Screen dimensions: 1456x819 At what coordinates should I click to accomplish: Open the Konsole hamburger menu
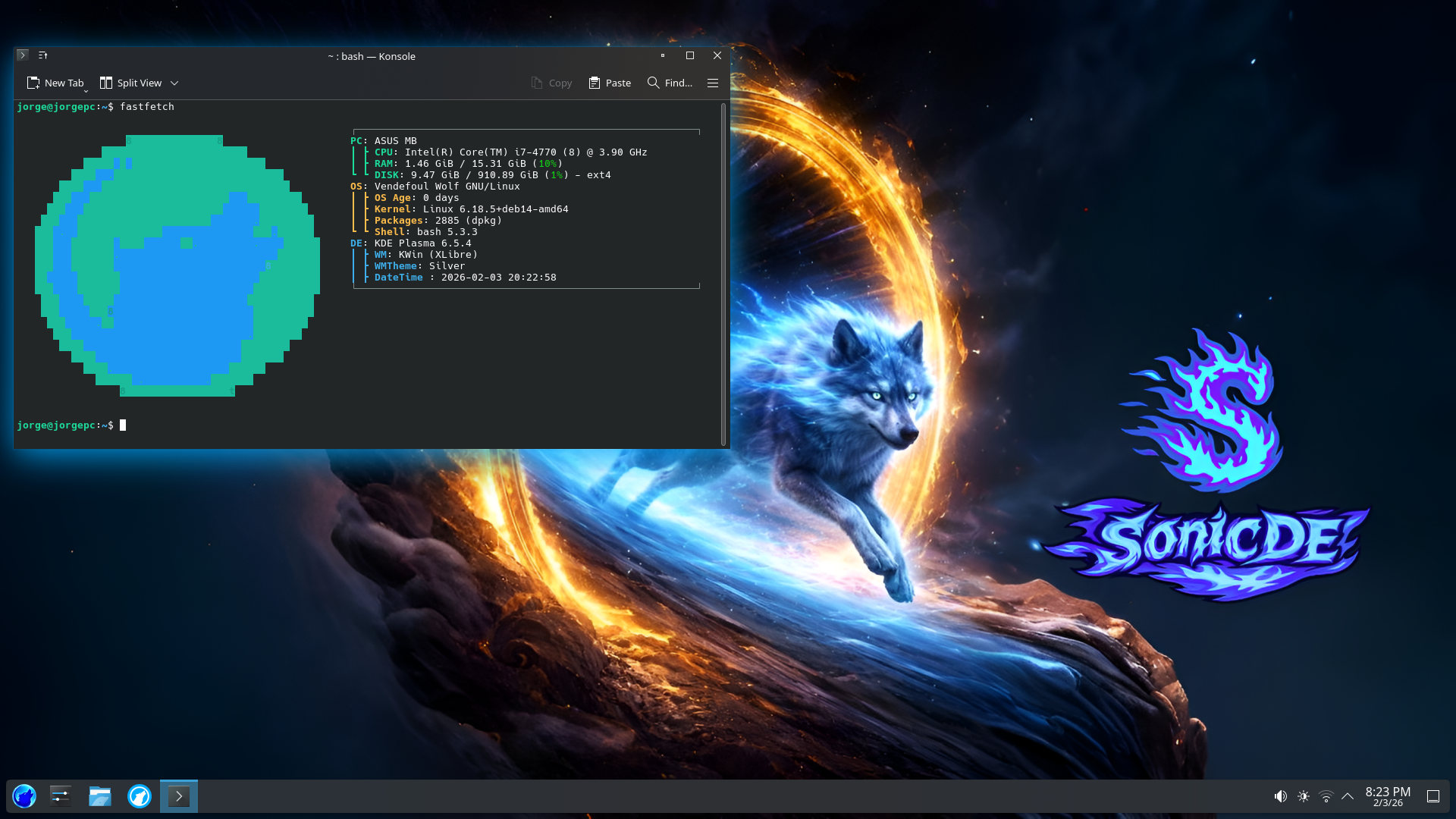pyautogui.click(x=712, y=83)
